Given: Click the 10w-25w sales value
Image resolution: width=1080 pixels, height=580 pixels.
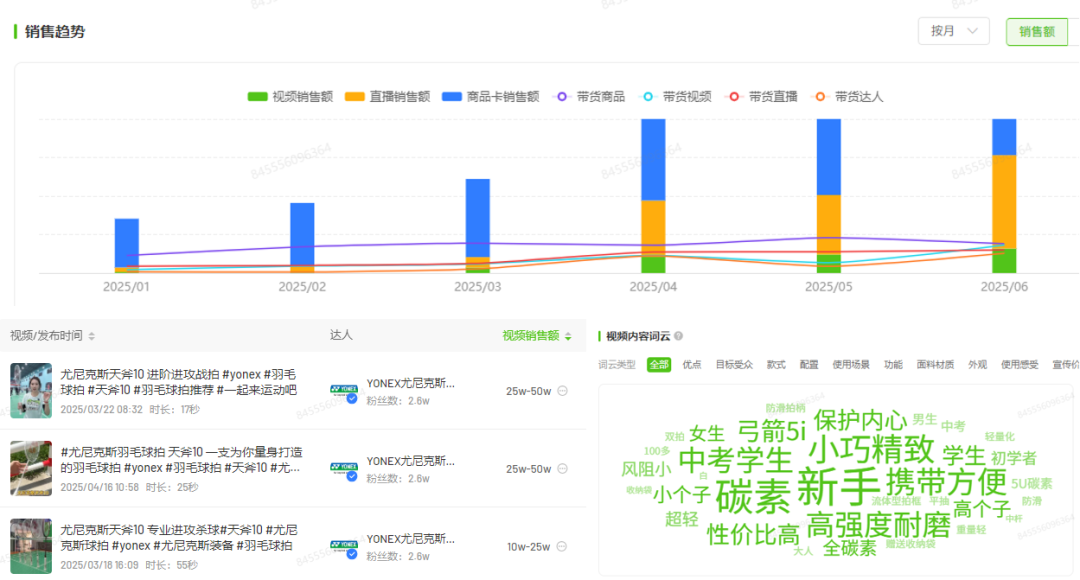Looking at the screenshot, I should (x=528, y=547).
